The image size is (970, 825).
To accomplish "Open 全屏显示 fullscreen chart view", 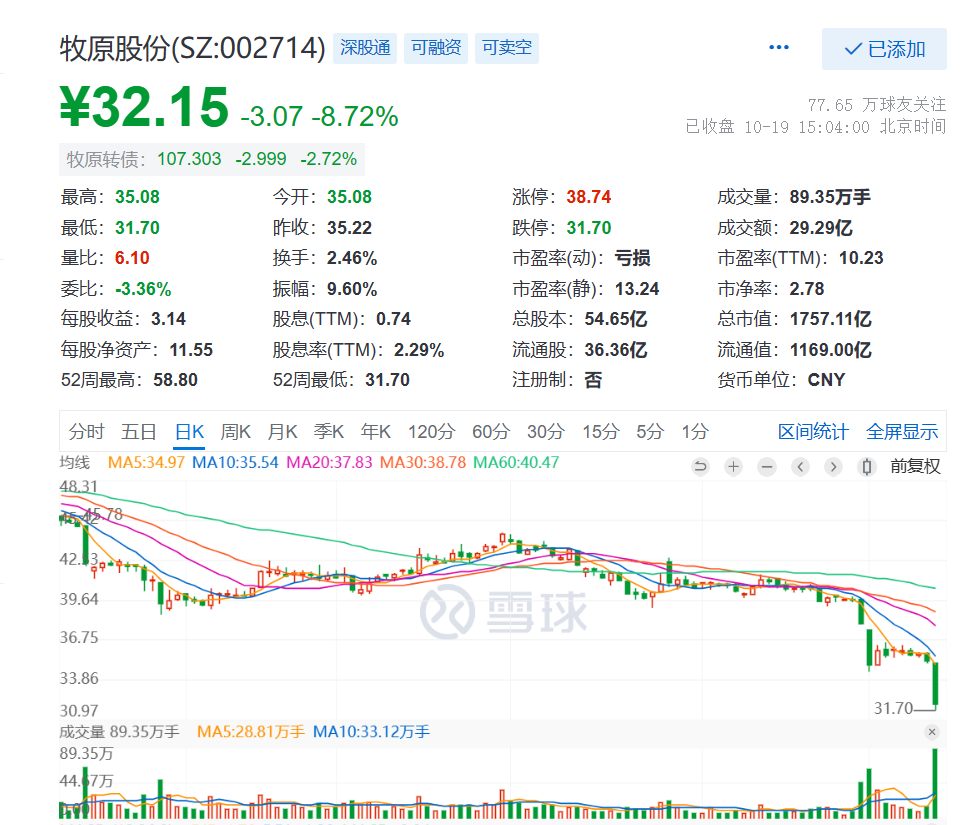I will pyautogui.click(x=902, y=431).
